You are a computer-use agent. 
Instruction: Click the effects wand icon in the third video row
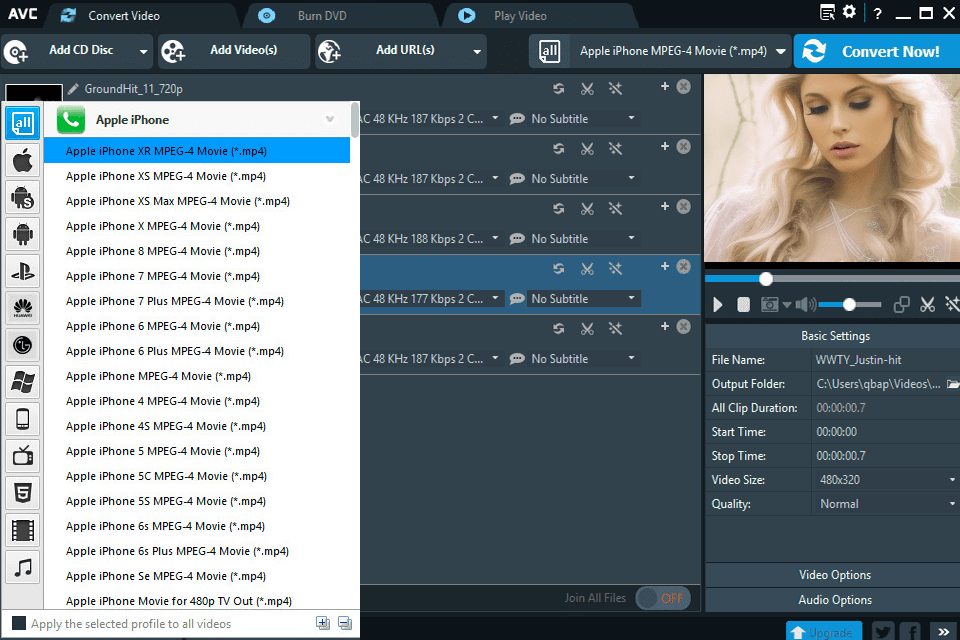click(x=615, y=209)
